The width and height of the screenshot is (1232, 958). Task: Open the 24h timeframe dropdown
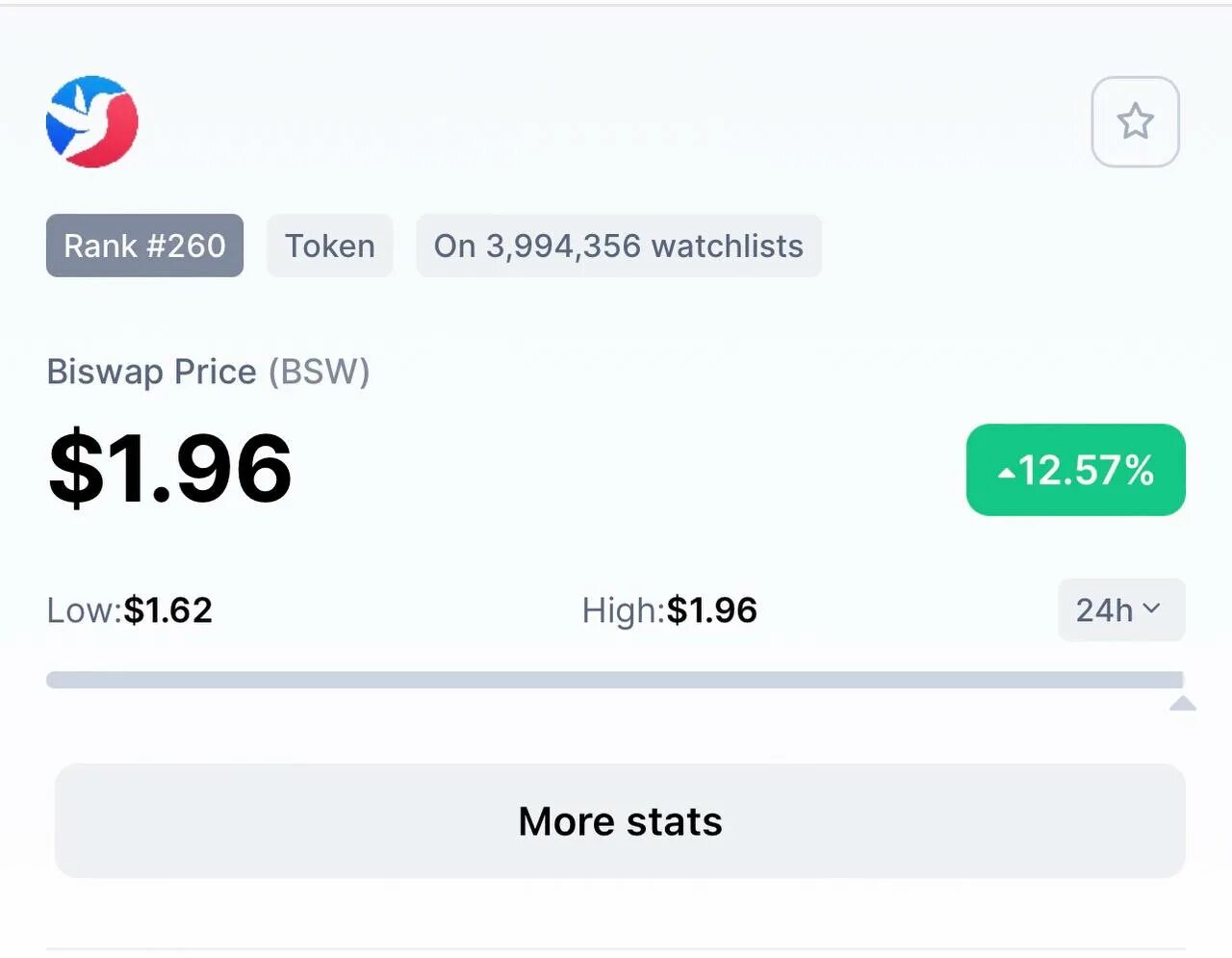[x=1121, y=609]
